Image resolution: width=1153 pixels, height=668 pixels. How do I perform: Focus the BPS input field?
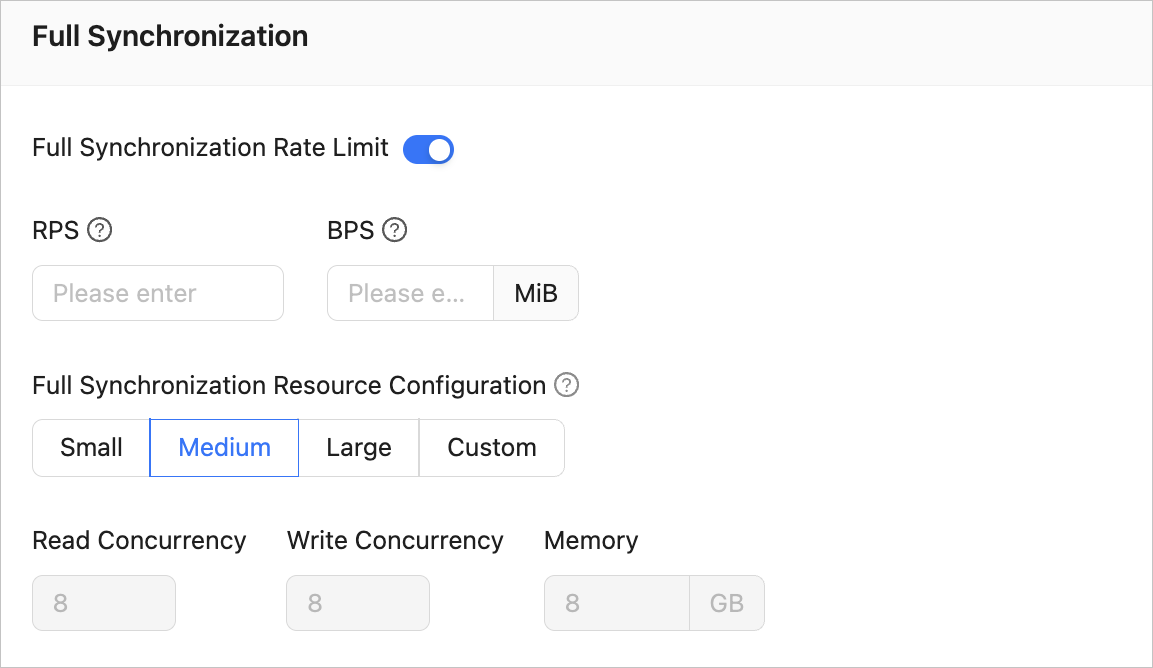coord(410,293)
